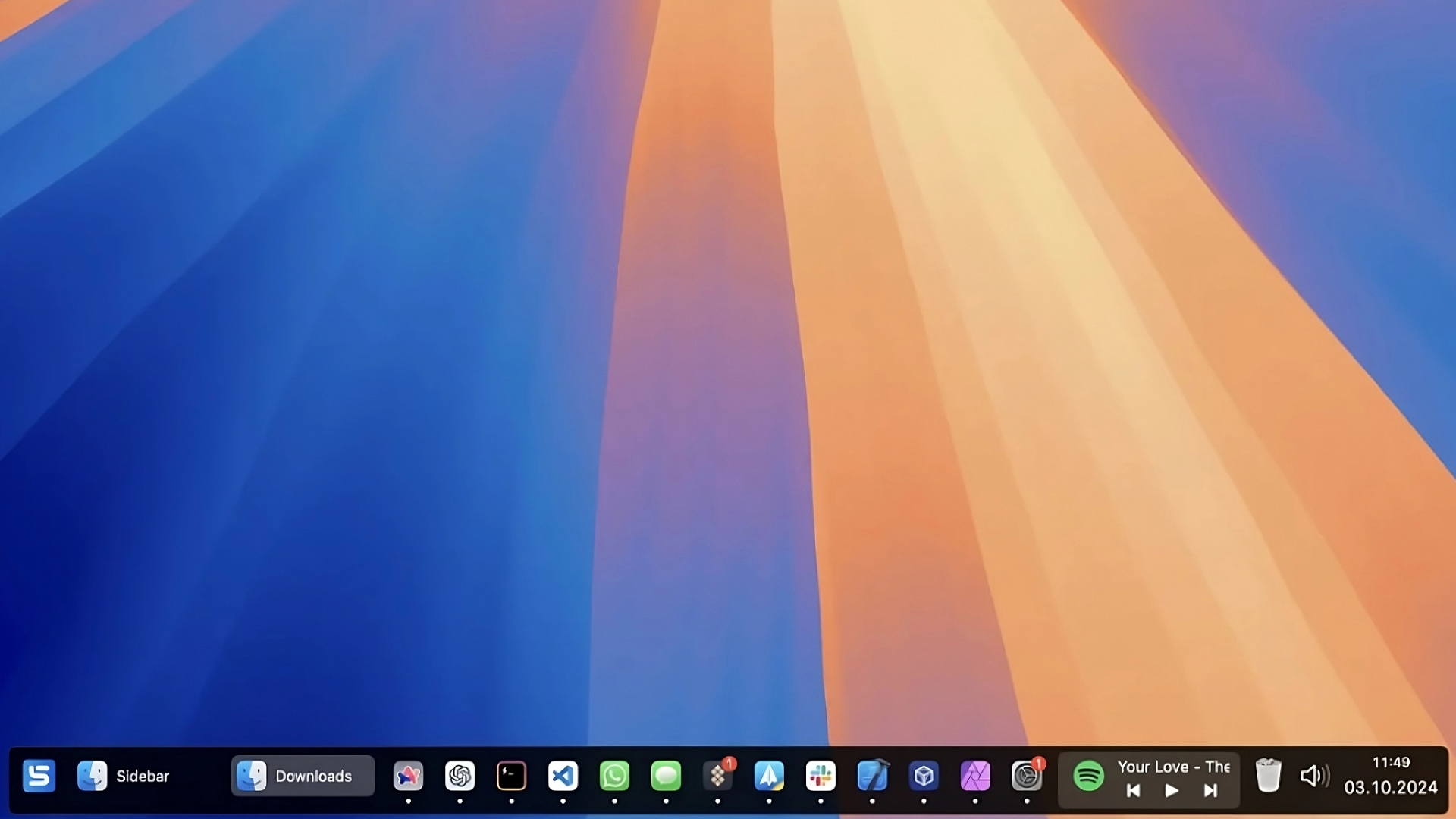The height and width of the screenshot is (819, 1456).
Task: Skip to previous track
Action: point(1133,791)
